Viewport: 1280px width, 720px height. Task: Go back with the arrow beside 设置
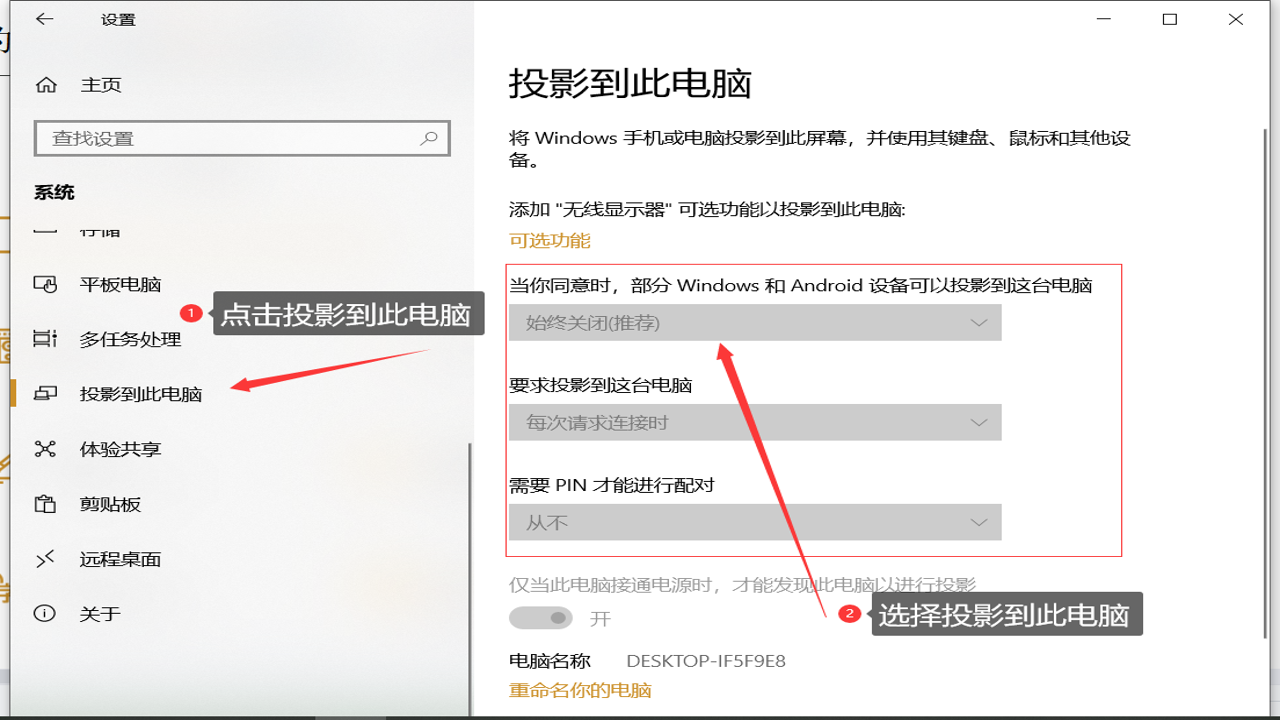45,19
